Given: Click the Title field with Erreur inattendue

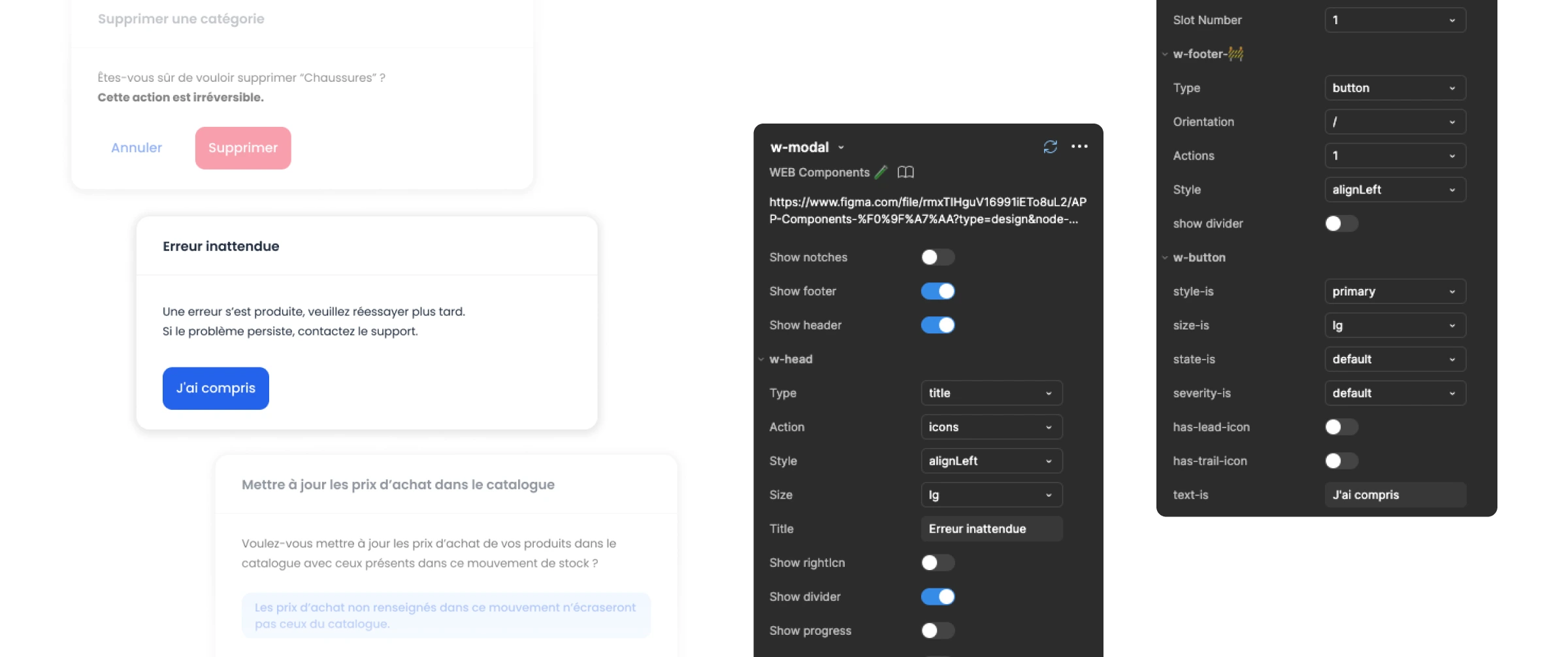Looking at the screenshot, I should point(991,529).
